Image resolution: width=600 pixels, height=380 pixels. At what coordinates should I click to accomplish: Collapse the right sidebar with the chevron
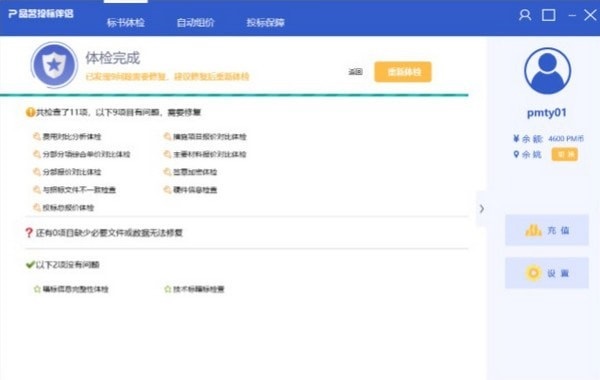click(482, 209)
